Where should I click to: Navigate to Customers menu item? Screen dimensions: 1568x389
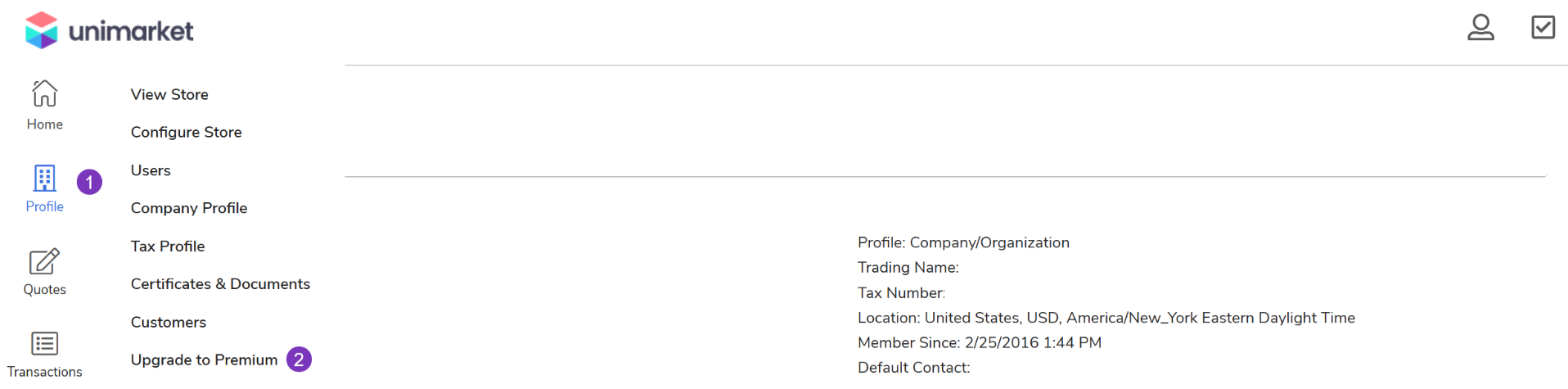click(x=168, y=322)
